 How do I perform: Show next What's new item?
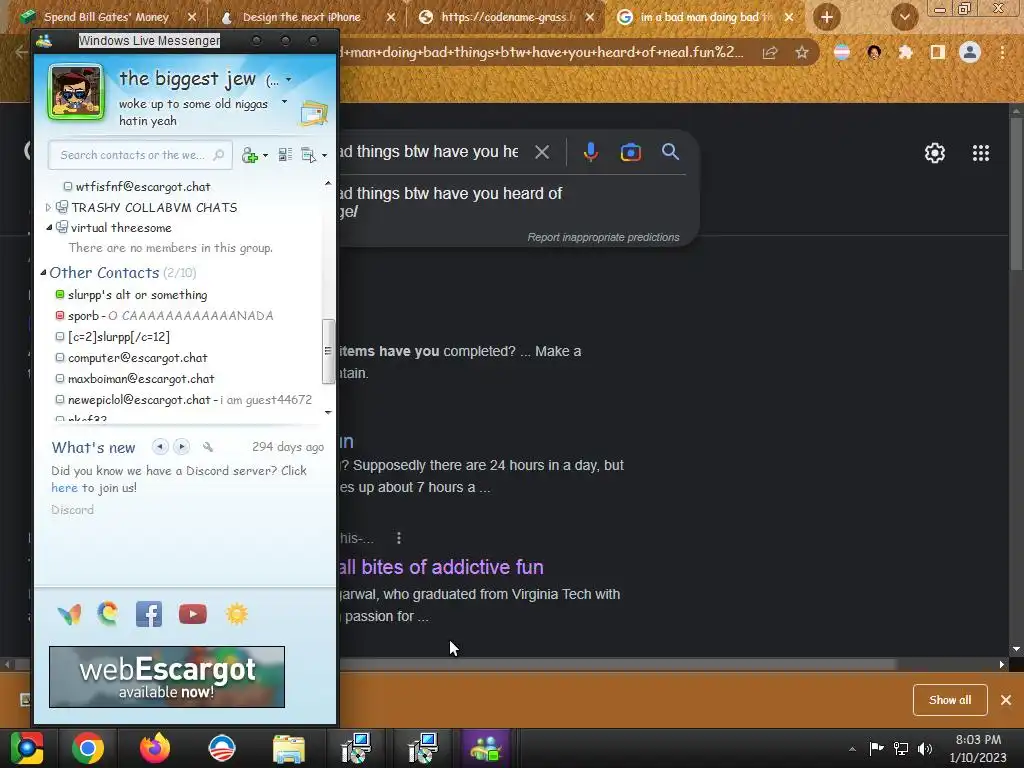(x=182, y=447)
